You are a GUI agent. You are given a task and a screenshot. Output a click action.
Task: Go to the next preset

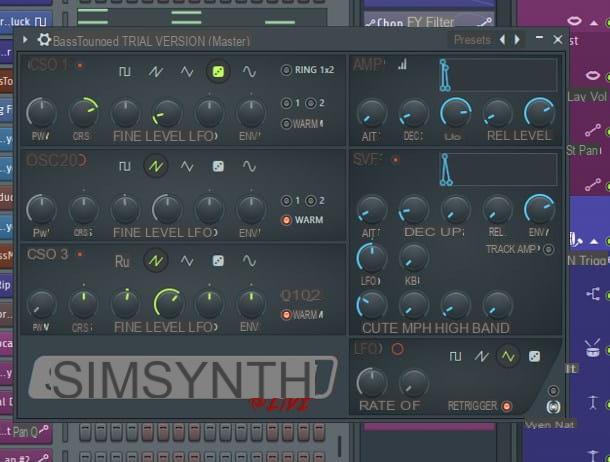[x=517, y=40]
